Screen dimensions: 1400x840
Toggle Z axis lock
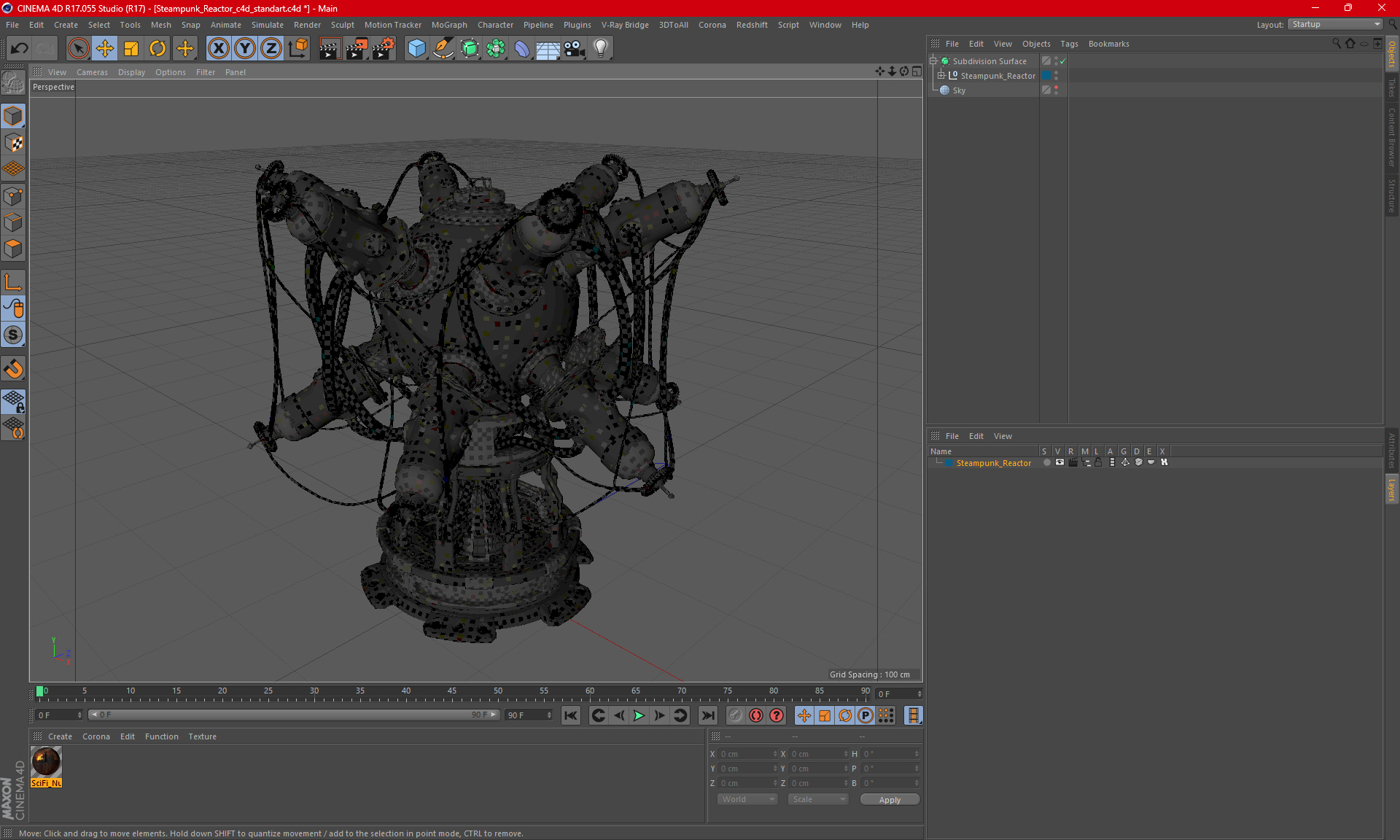(x=271, y=49)
